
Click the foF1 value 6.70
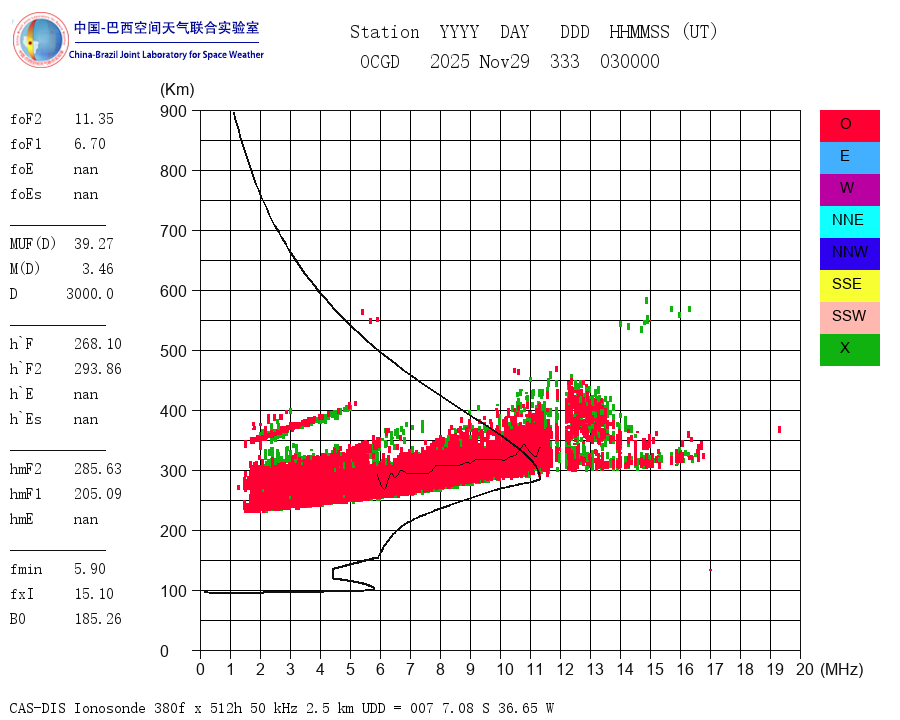90,144
